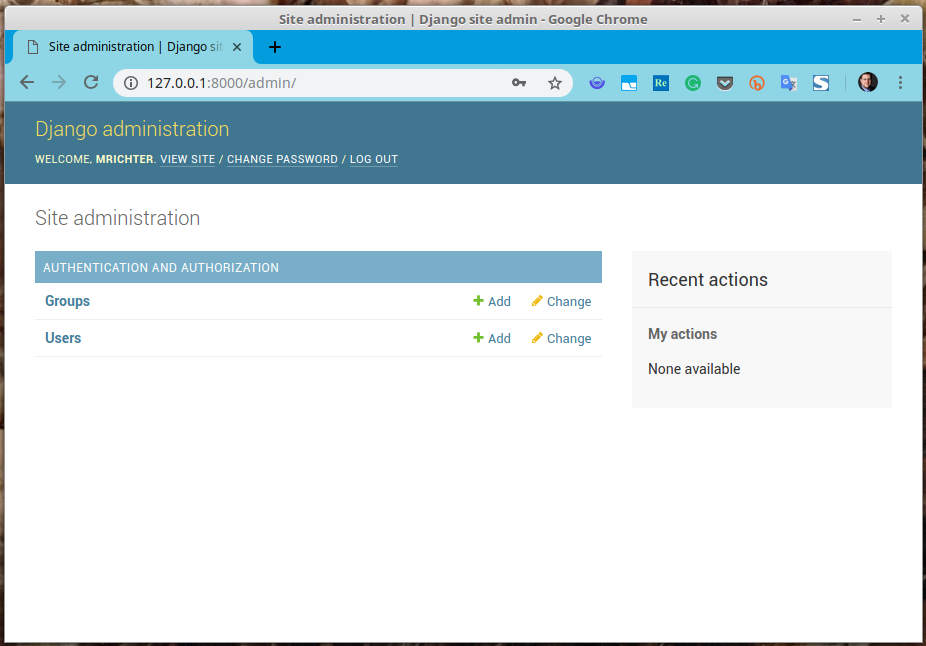Image resolution: width=926 pixels, height=646 pixels.
Task: Open the blue window extension icon
Action: coord(629,83)
